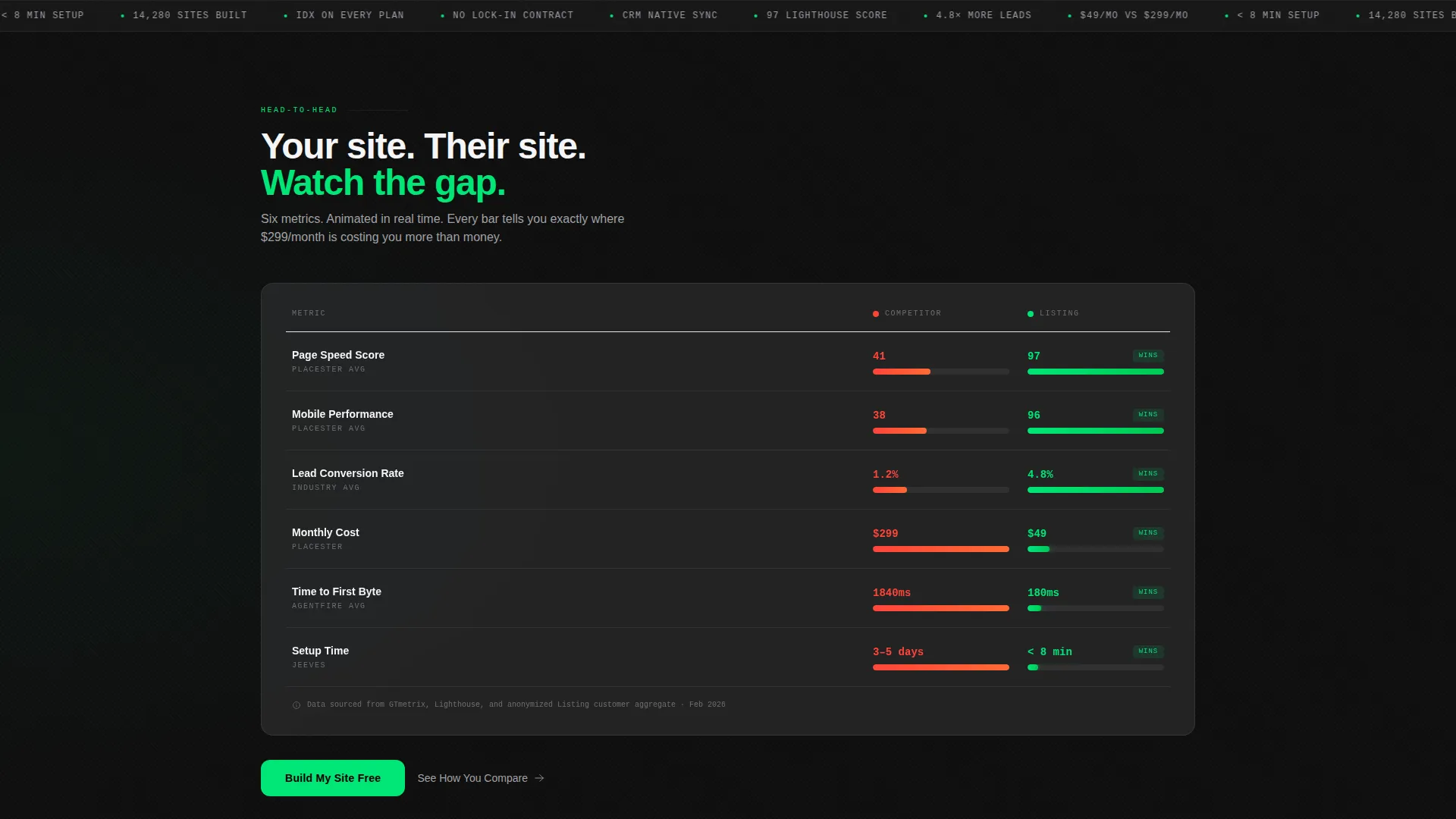The width and height of the screenshot is (1456, 819).
Task: Click the Listing Setup Time green bar
Action: pos(1033,667)
